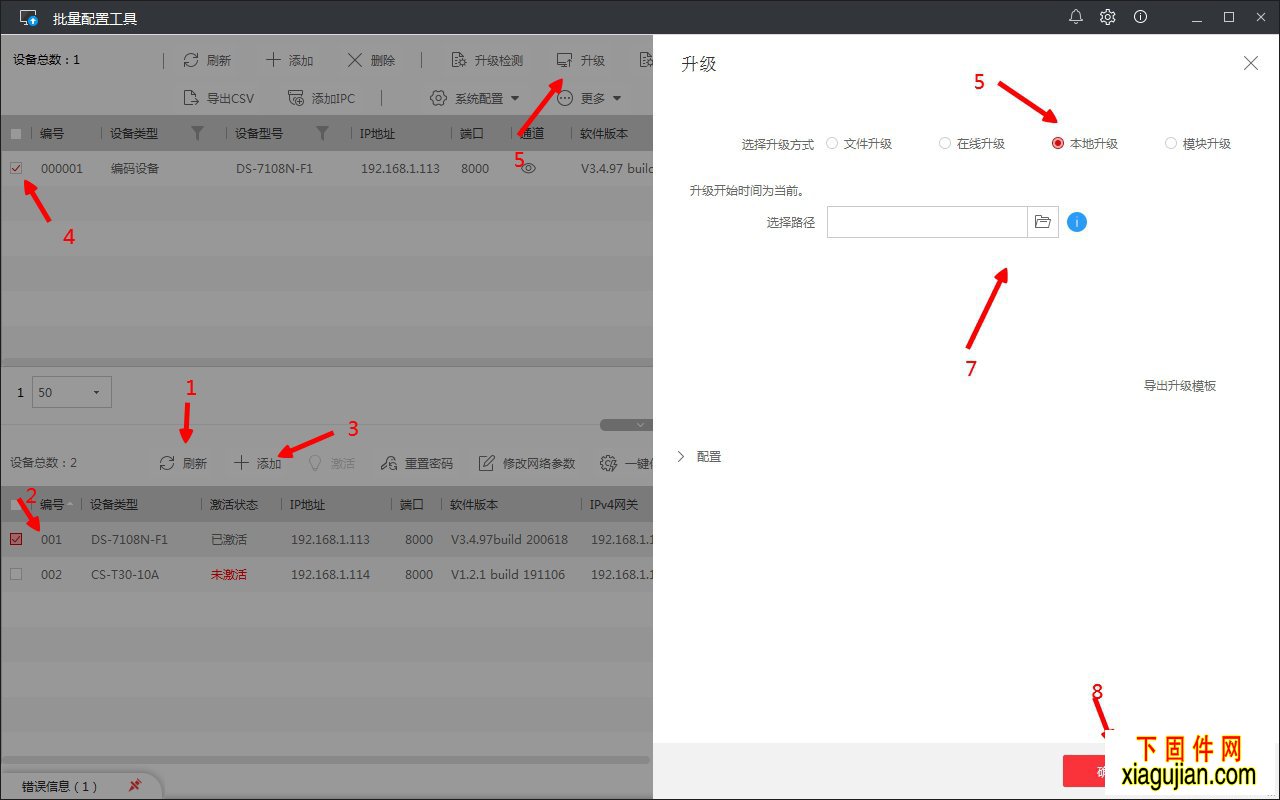Click the 选择路径 input field
The image size is (1280, 800).
pos(927,222)
